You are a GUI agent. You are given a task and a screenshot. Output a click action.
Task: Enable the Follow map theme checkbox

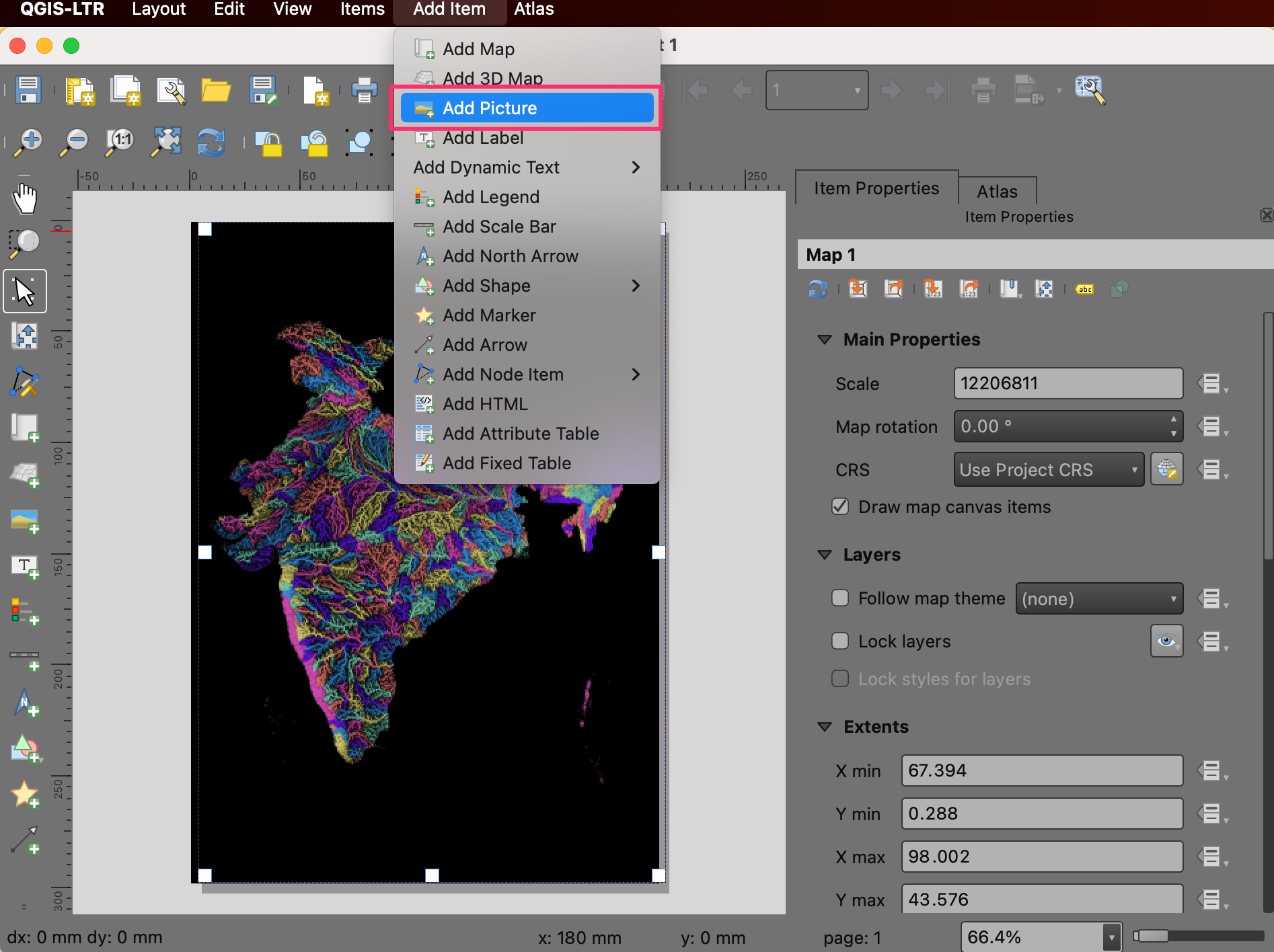[x=840, y=598]
